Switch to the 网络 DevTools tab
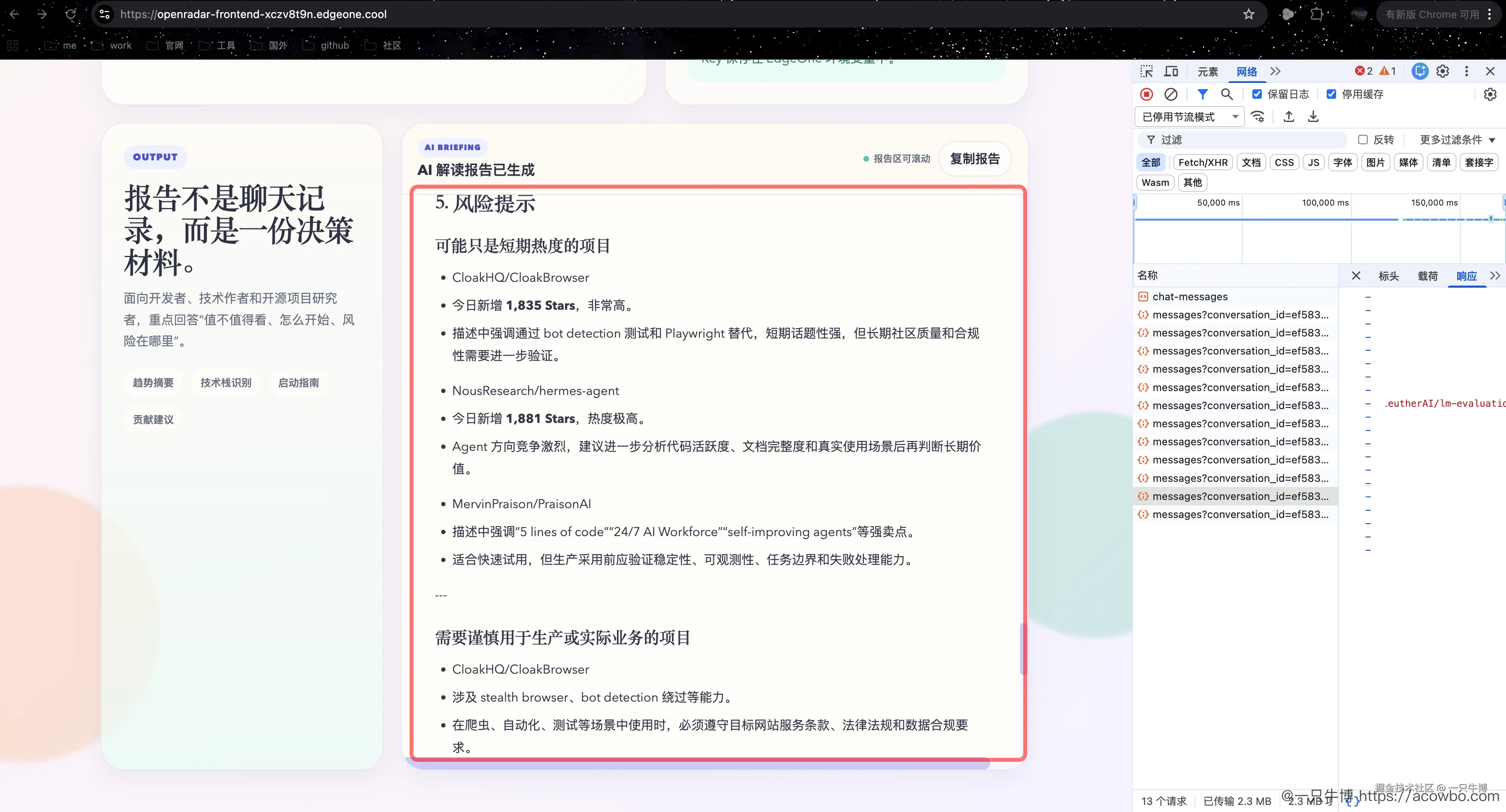Image resolution: width=1506 pixels, height=812 pixels. click(1247, 71)
